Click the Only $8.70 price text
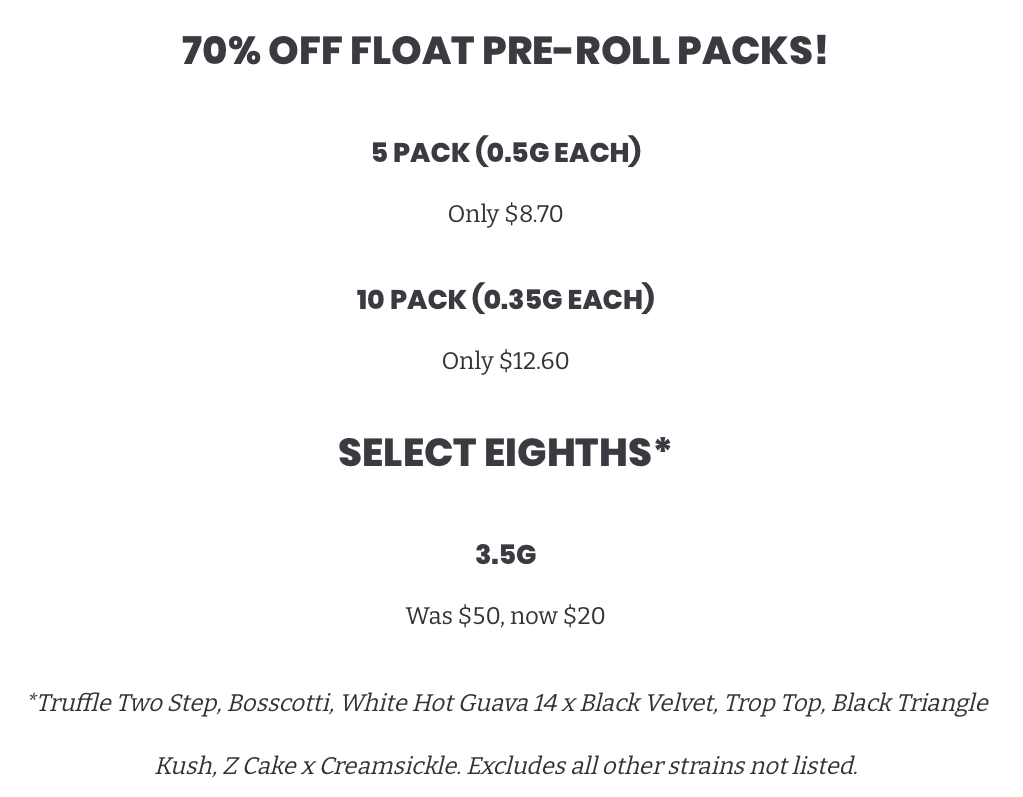 click(x=505, y=214)
